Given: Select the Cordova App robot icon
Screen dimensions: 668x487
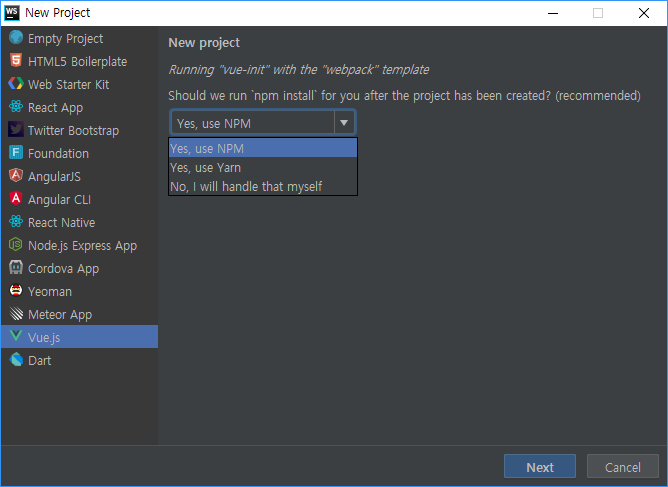Looking at the screenshot, I should point(16,268).
